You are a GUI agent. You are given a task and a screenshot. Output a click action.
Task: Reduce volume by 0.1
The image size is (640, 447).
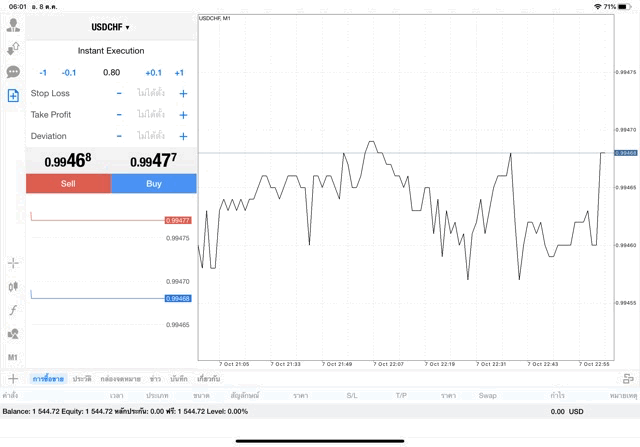tap(69, 72)
